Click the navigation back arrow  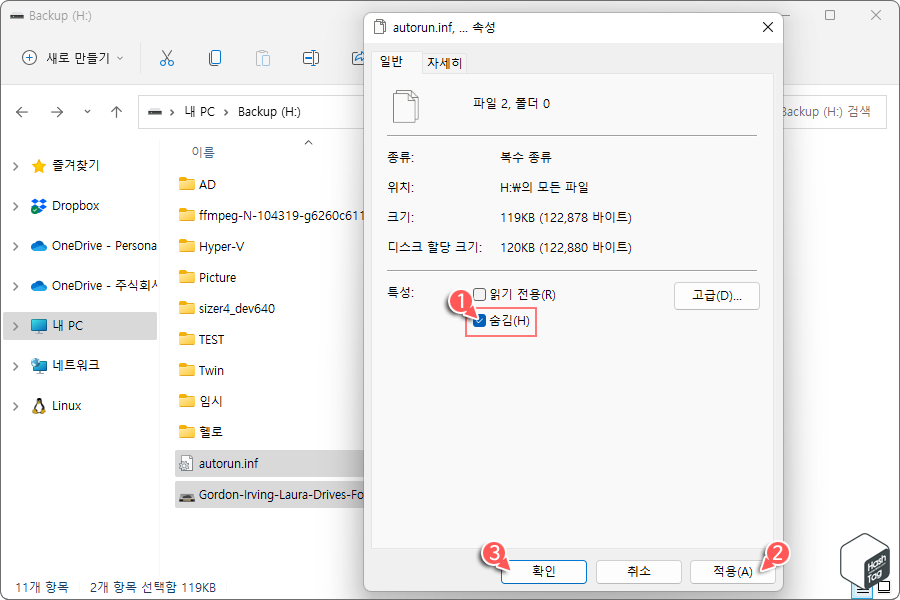pyautogui.click(x=22, y=112)
